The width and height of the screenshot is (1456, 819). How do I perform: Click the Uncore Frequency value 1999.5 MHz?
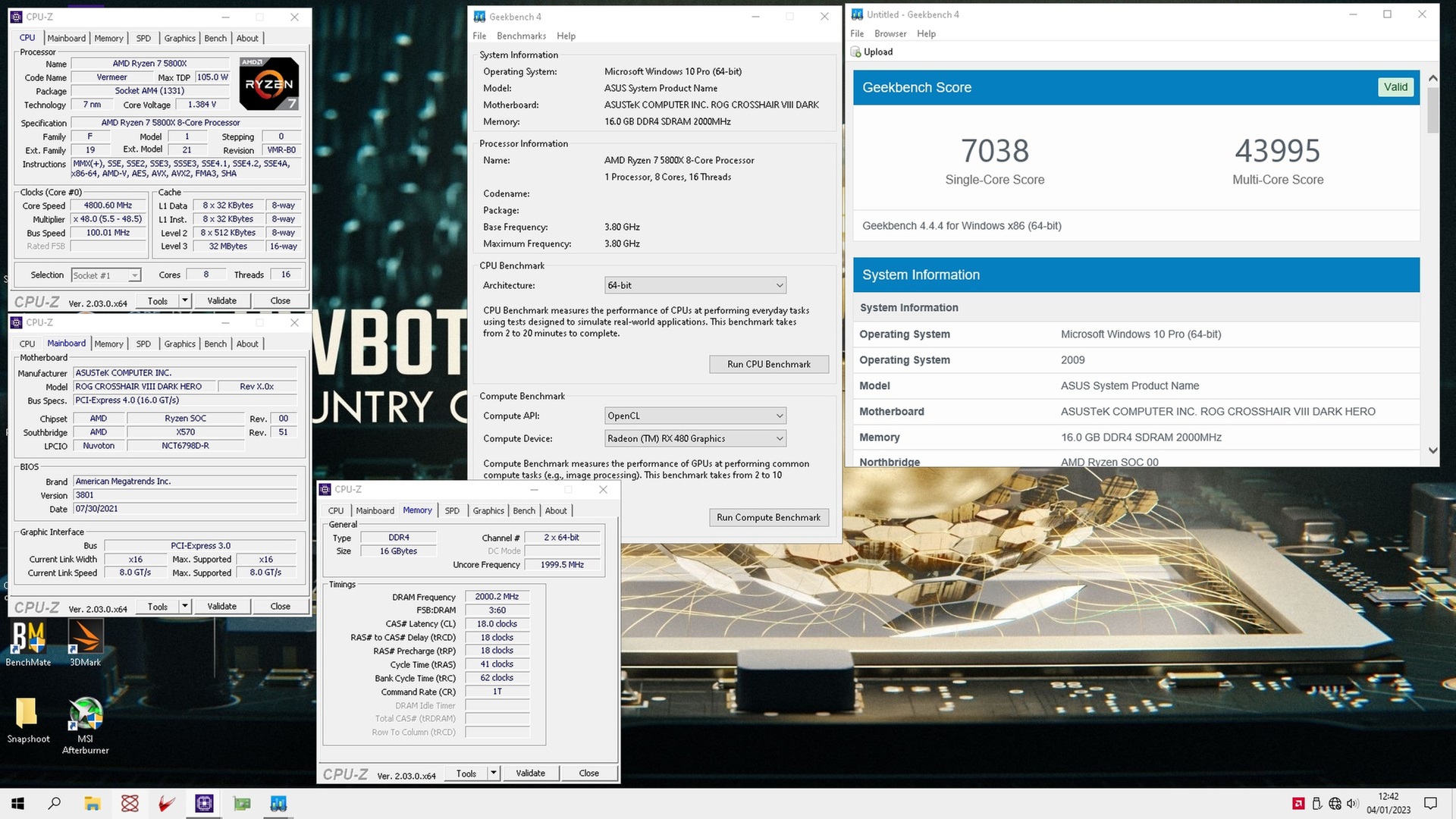tap(562, 565)
